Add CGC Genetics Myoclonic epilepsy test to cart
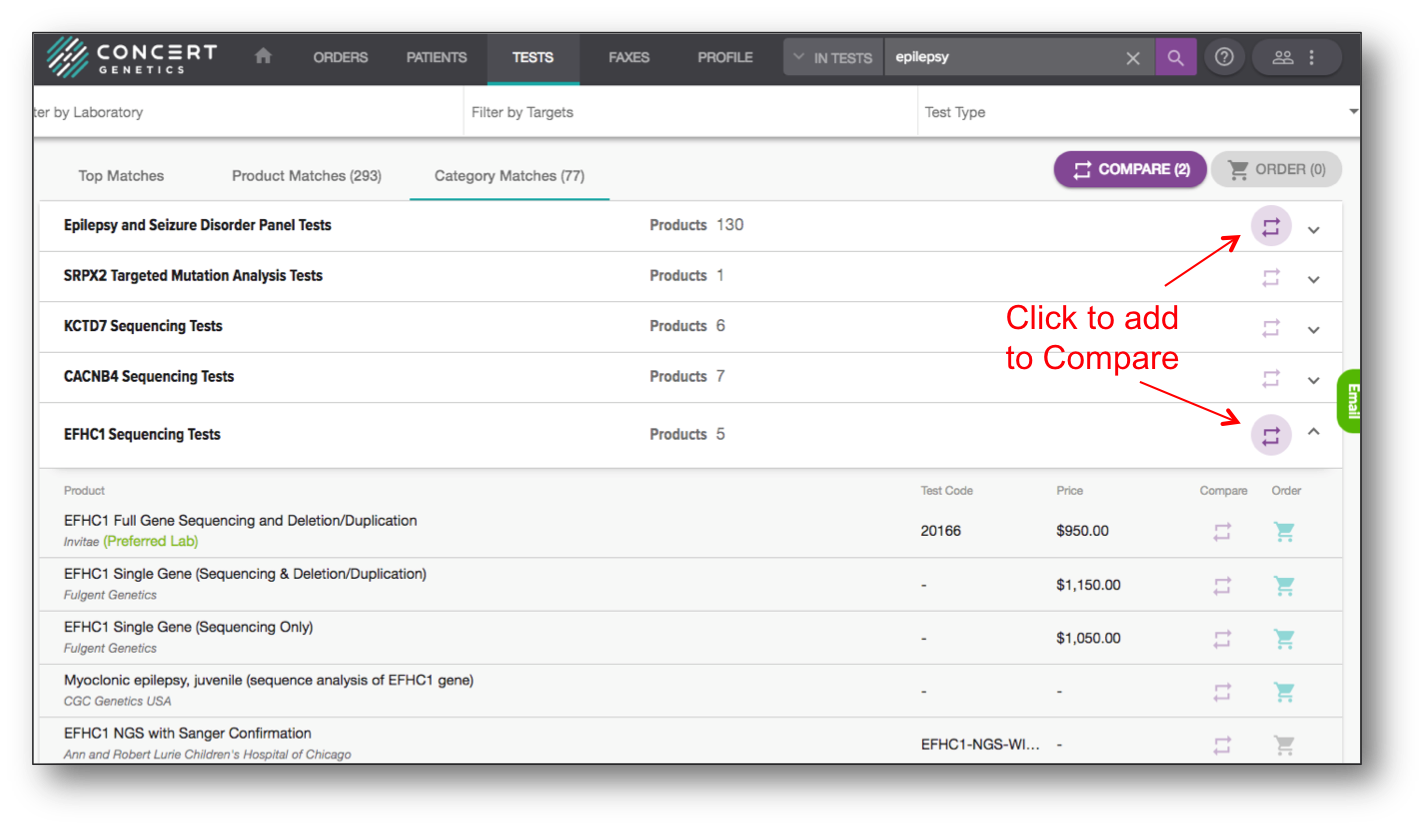 pos(1284,691)
